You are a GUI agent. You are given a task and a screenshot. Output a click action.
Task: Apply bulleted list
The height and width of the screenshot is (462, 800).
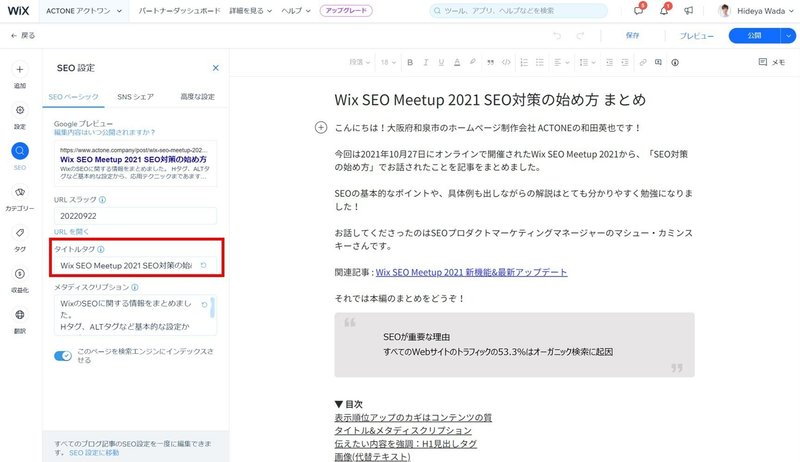tap(540, 62)
